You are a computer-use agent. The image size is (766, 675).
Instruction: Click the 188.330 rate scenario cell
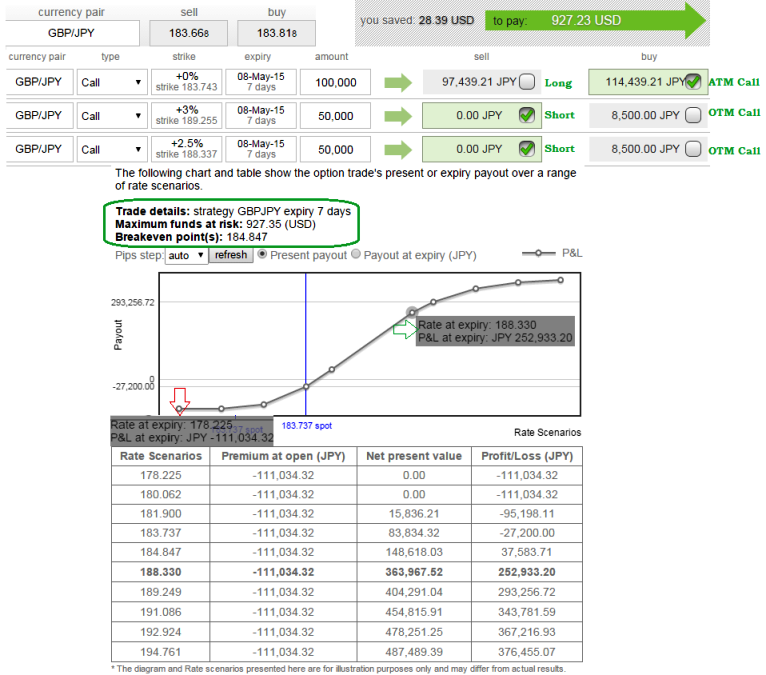(161, 572)
